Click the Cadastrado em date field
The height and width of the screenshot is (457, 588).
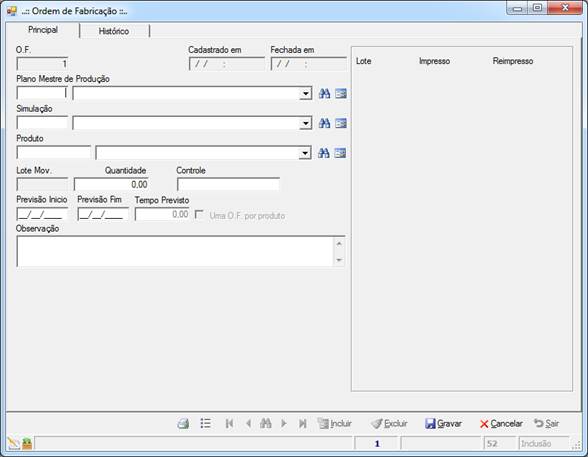227,64
